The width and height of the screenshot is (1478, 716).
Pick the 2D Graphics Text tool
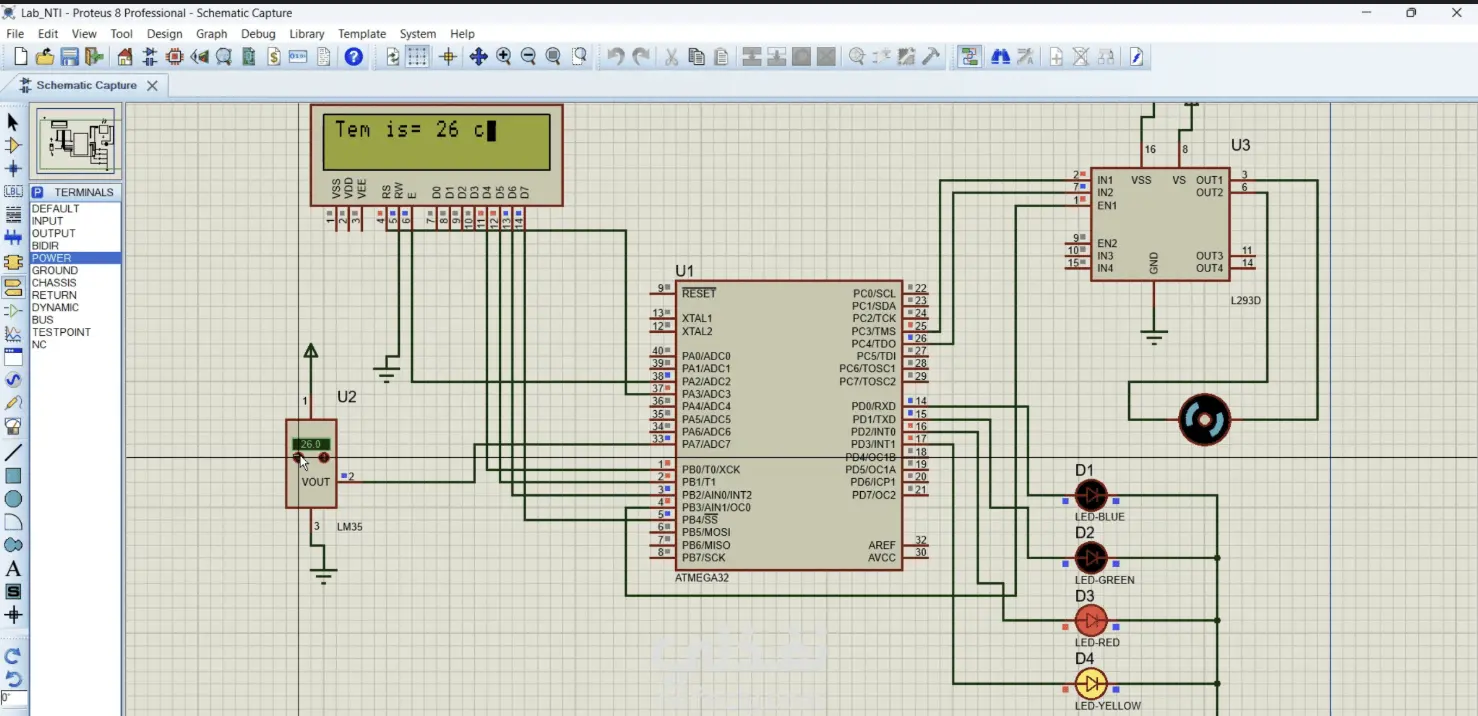tap(13, 569)
